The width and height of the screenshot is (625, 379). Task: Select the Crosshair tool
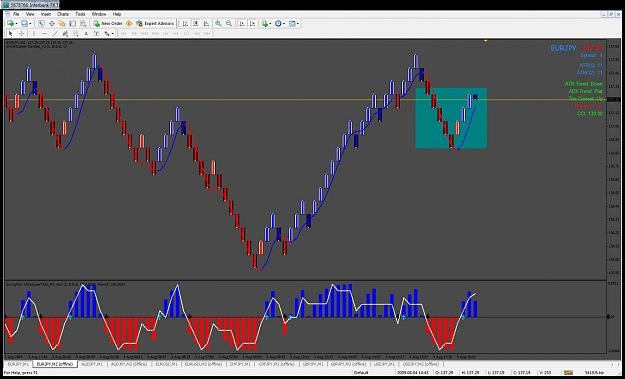(x=22, y=33)
